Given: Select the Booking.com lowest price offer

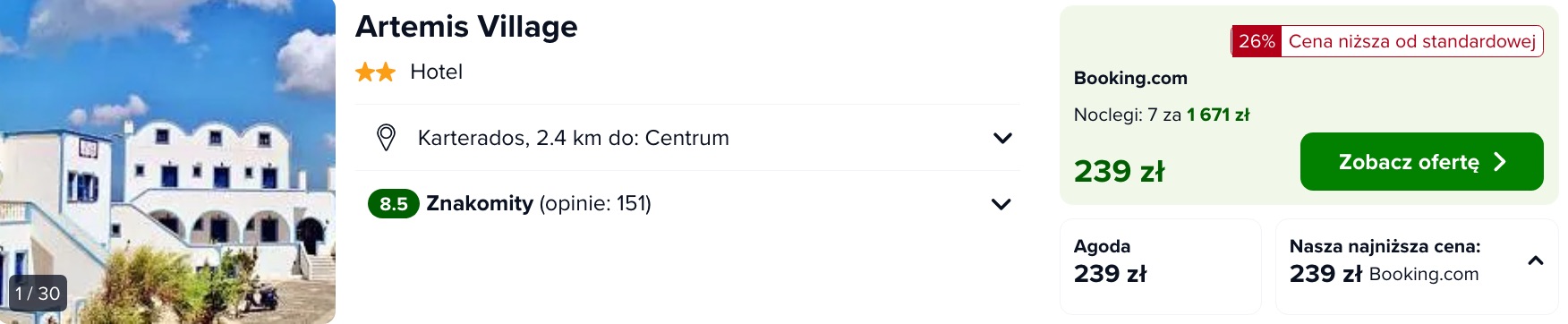Looking at the screenshot, I should [x=1417, y=266].
